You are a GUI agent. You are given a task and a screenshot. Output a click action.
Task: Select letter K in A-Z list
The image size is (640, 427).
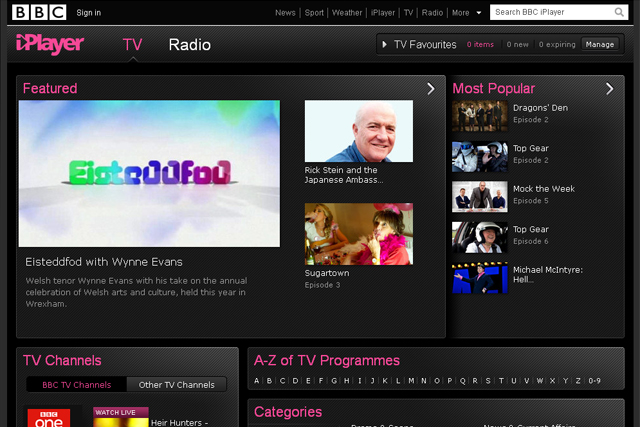385,380
